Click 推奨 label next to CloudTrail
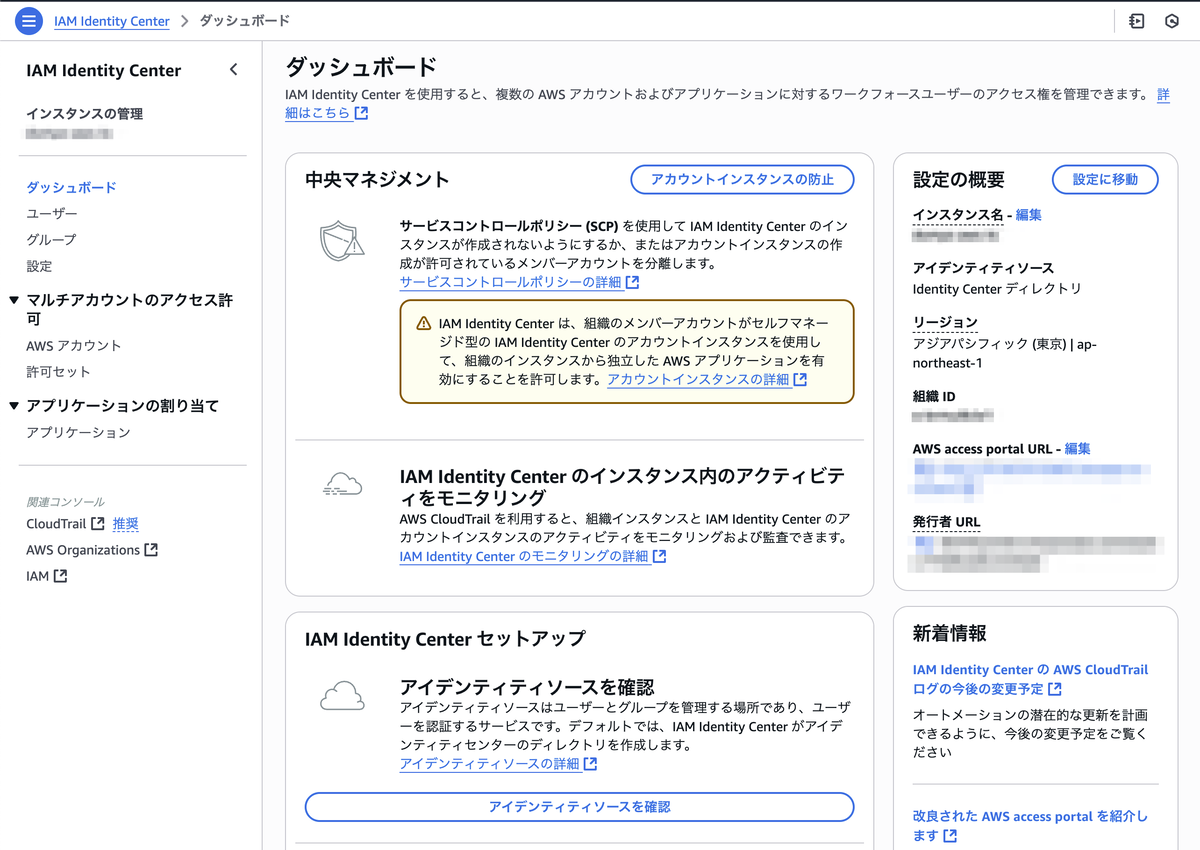 (126, 524)
